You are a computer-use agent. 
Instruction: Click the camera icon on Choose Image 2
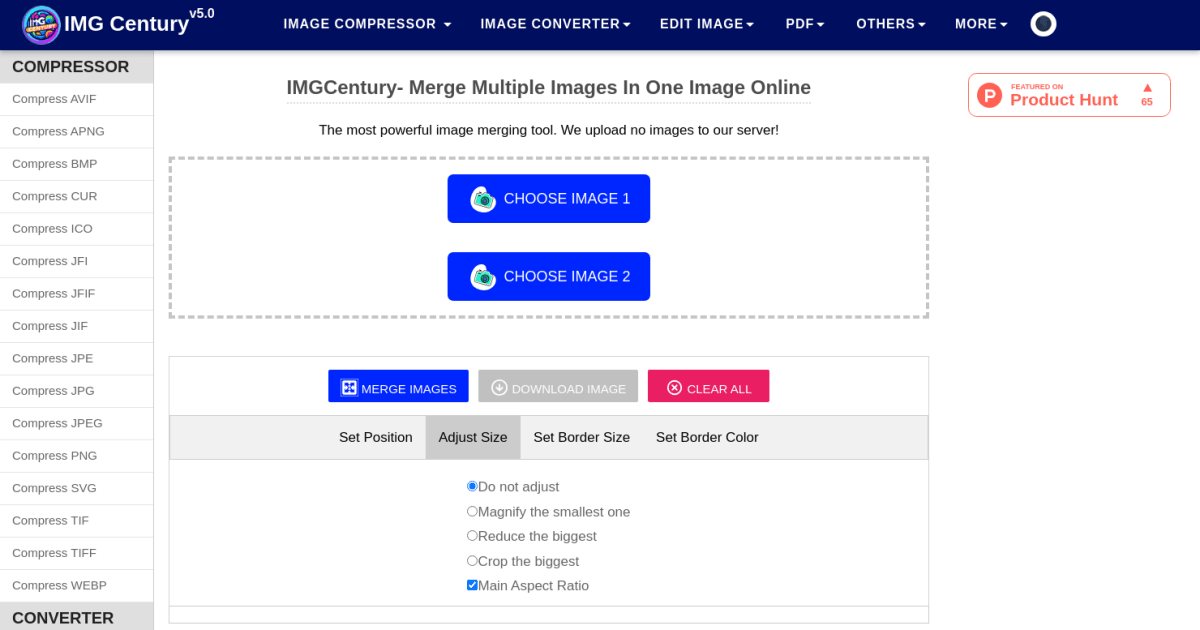point(485,276)
